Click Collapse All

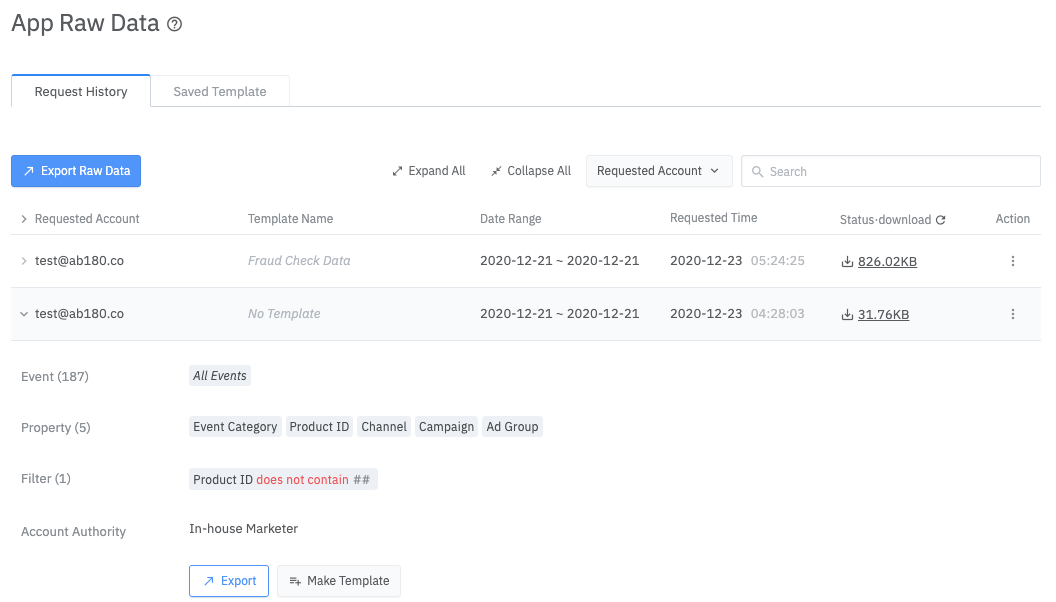[x=531, y=171]
